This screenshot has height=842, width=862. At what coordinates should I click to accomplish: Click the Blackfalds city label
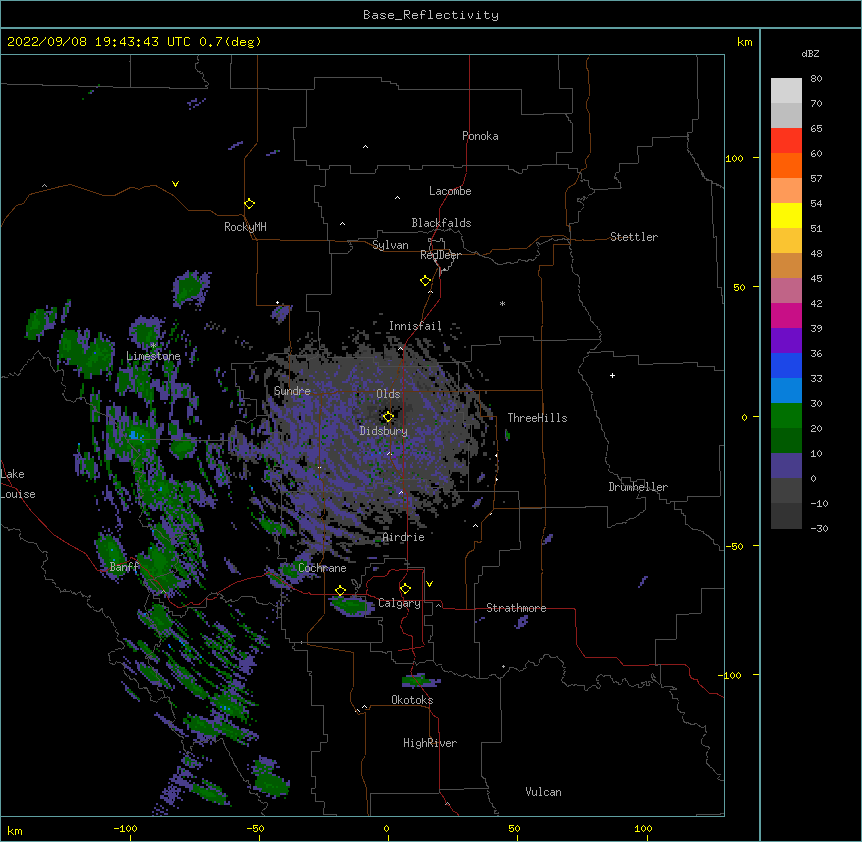[441, 223]
